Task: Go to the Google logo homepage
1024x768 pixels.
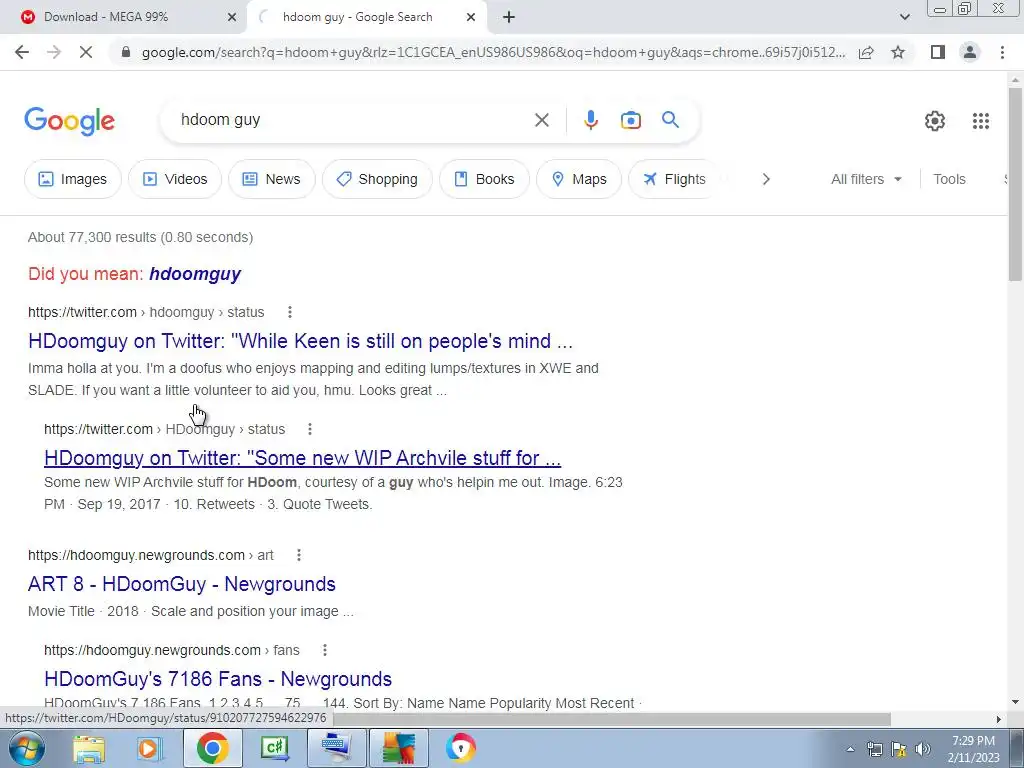Action: pyautogui.click(x=69, y=121)
